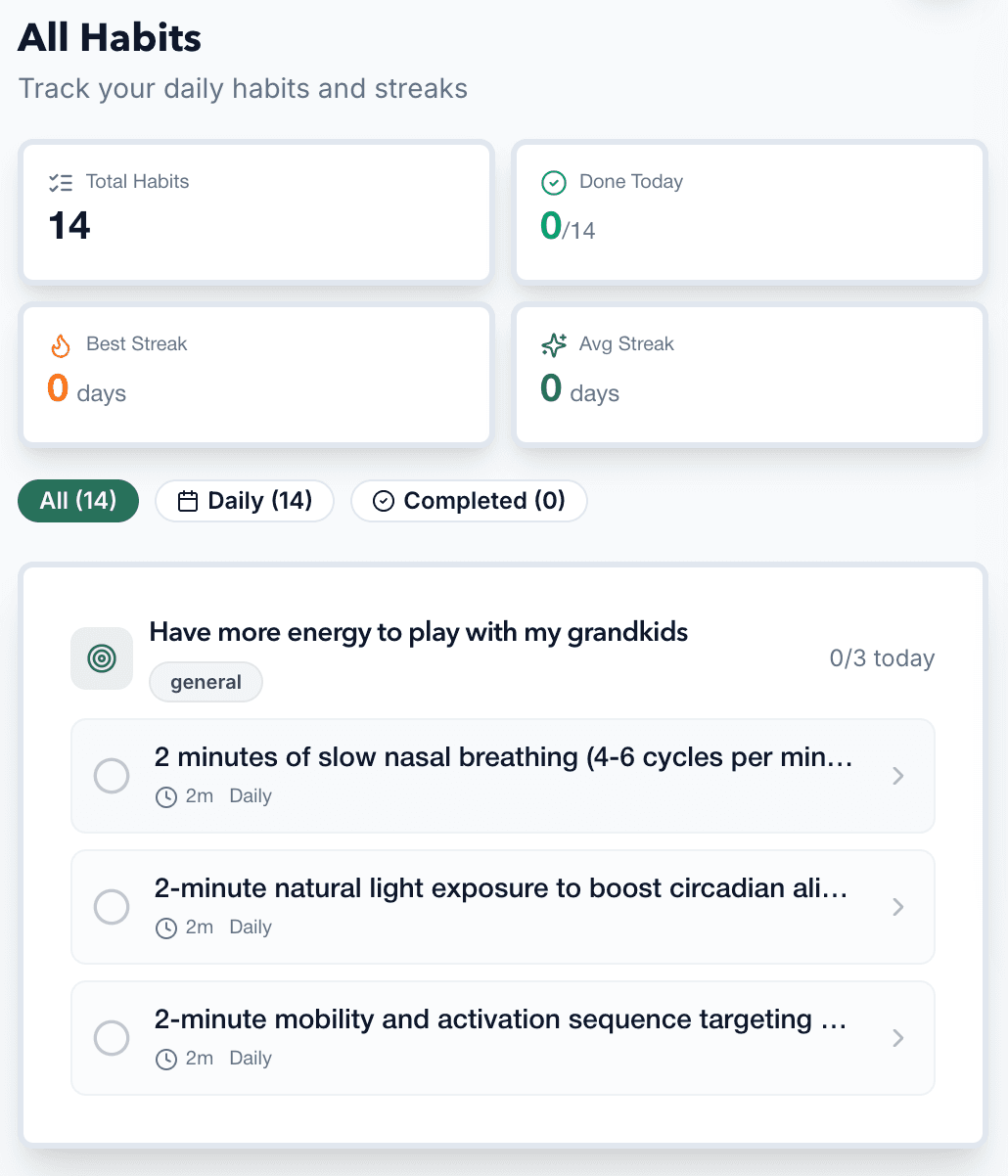
Task: Select the All (14) filter tab
Action: click(78, 501)
